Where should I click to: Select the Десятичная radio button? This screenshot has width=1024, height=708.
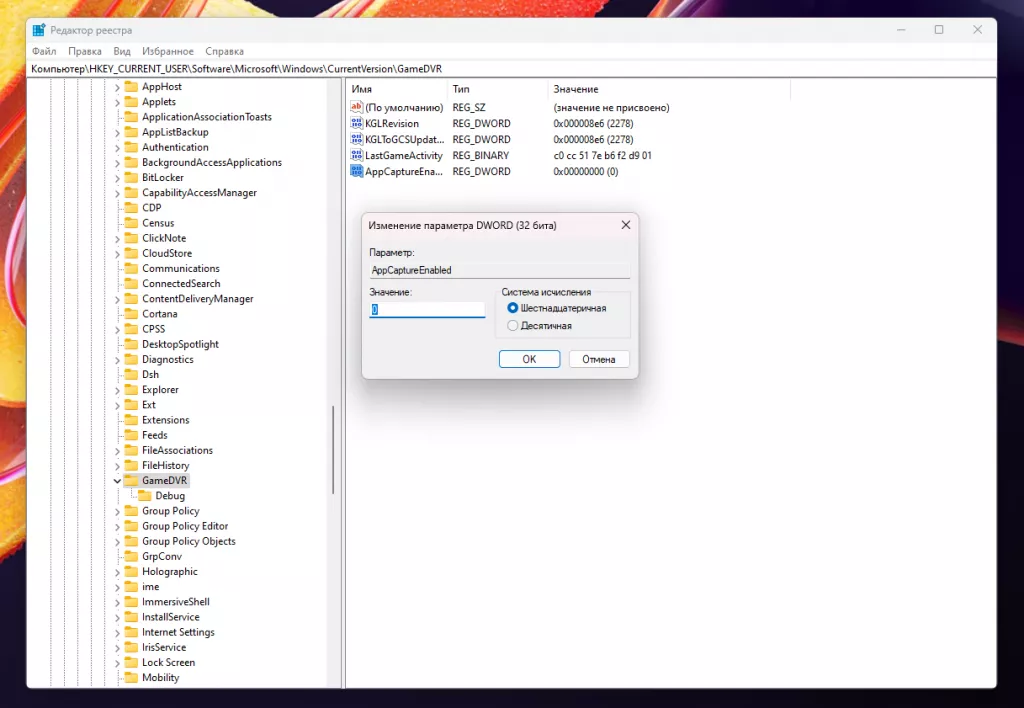click(513, 325)
